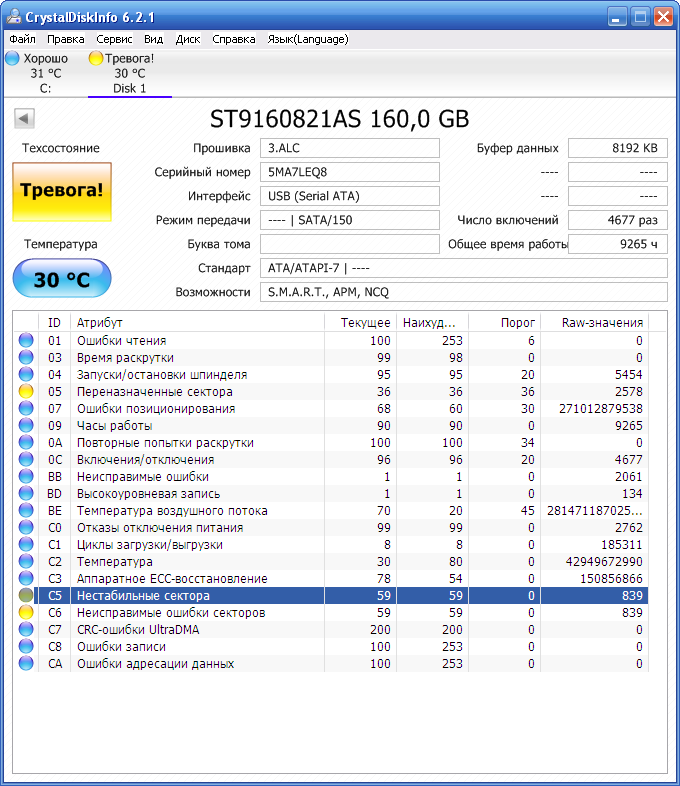
Task: Click the status orb for BD Высокоуровневая запись
Action: tap(26, 494)
